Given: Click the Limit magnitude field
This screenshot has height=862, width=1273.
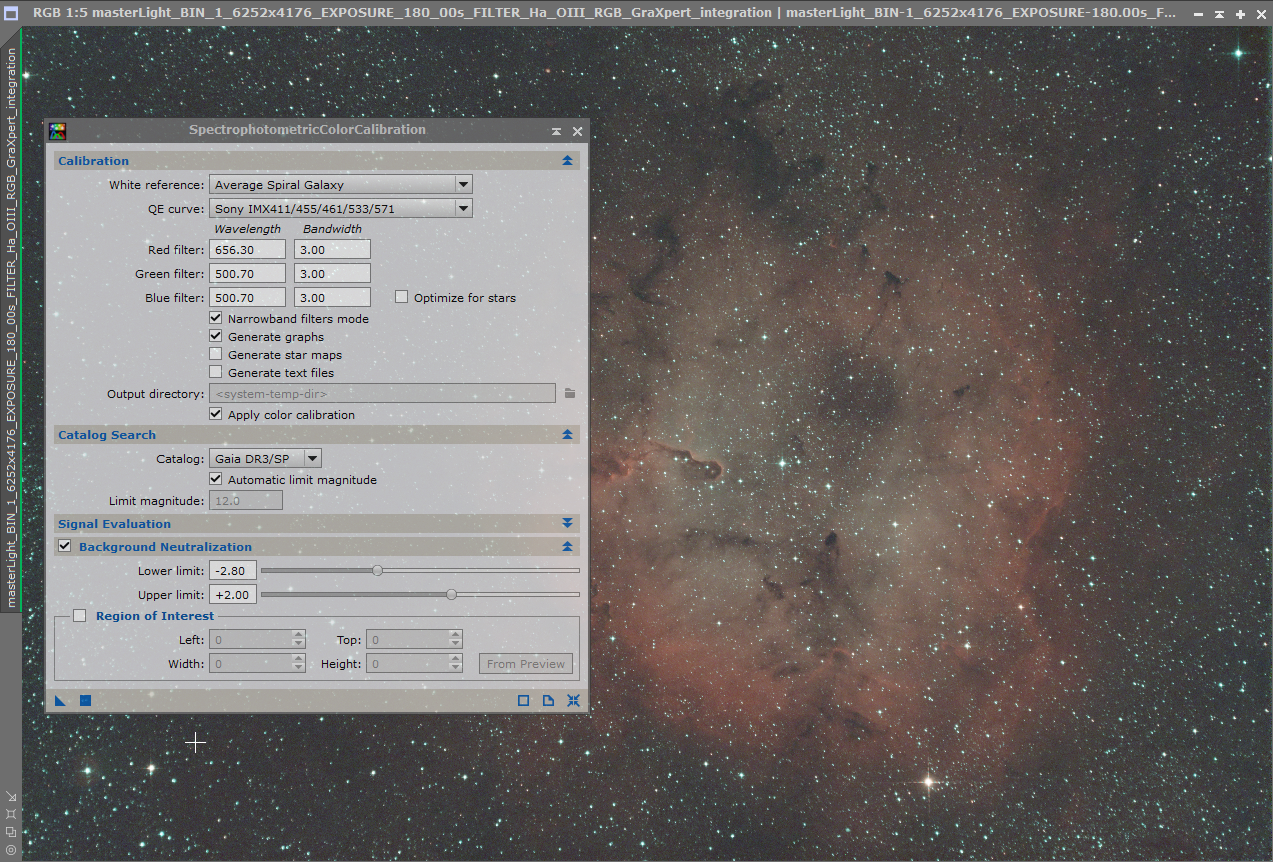Looking at the screenshot, I should pyautogui.click(x=245, y=501).
